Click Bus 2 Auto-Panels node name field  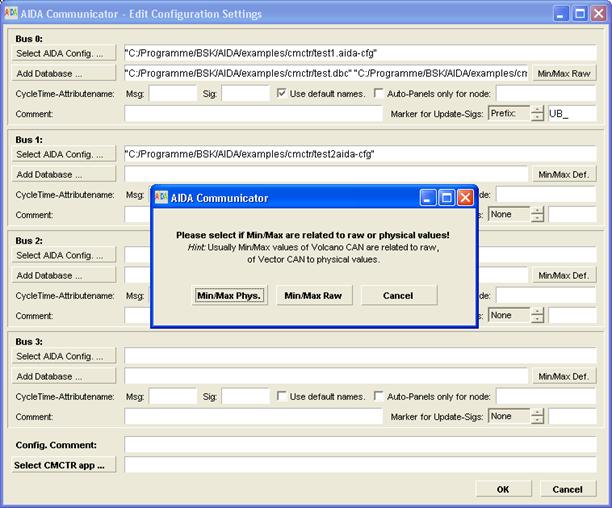(x=546, y=295)
